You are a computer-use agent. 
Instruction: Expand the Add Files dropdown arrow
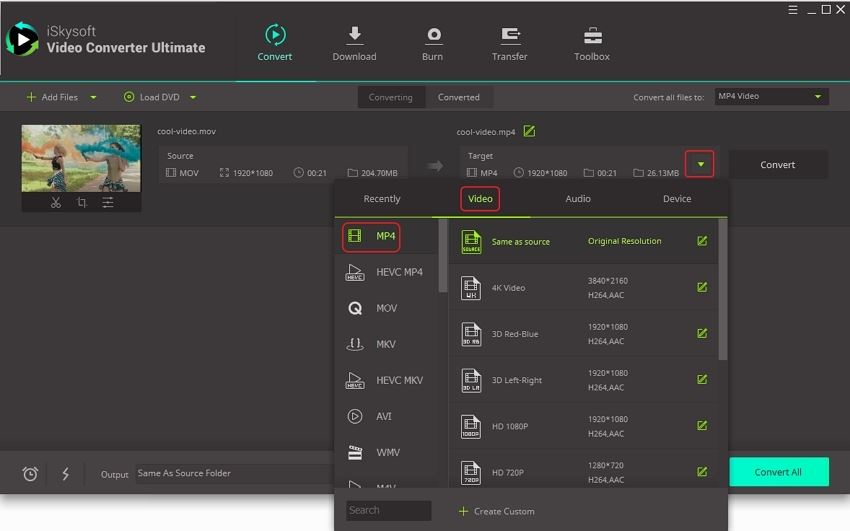click(94, 97)
